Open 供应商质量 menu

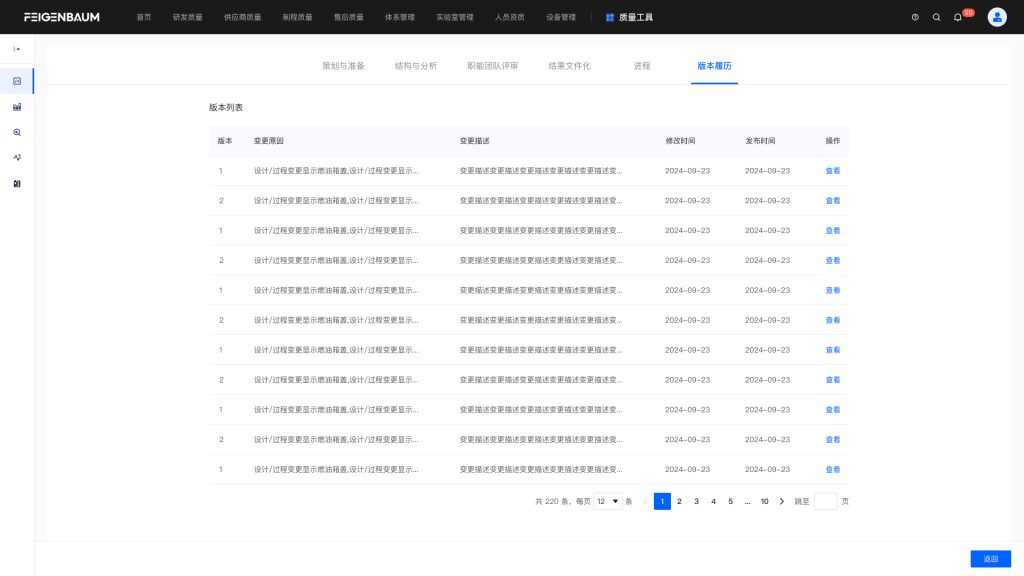[242, 17]
